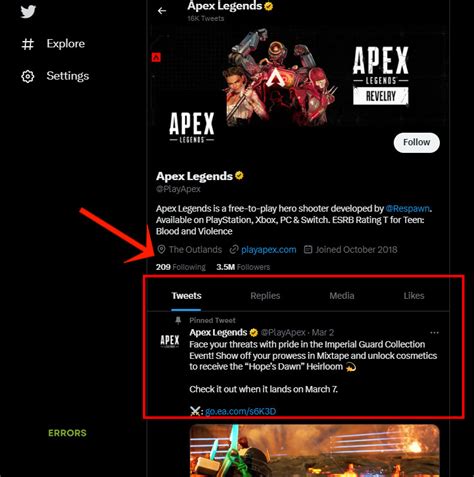This screenshot has width=474, height=477.
Task: Open the pinned tweet's image thumbnail
Action: pos(314,450)
